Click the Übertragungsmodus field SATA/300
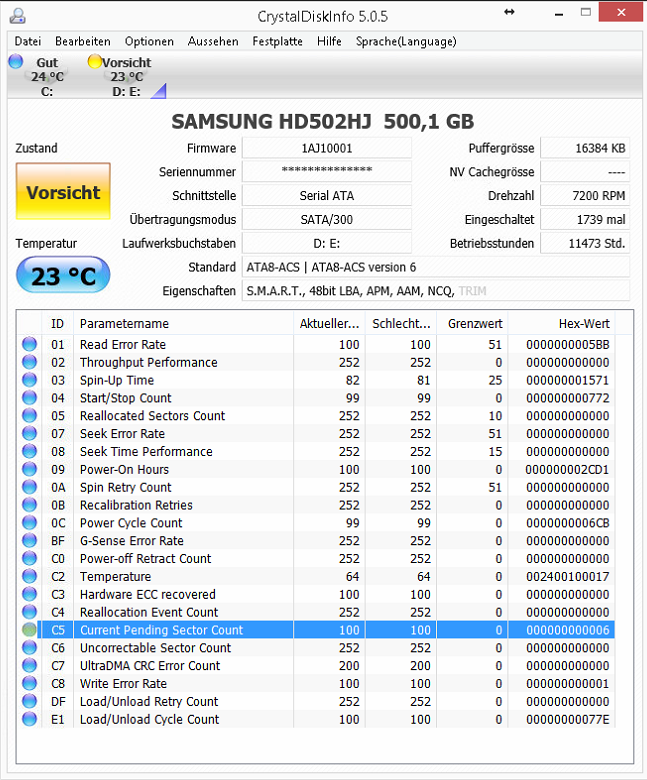The image size is (647, 780). pyautogui.click(x=327, y=219)
